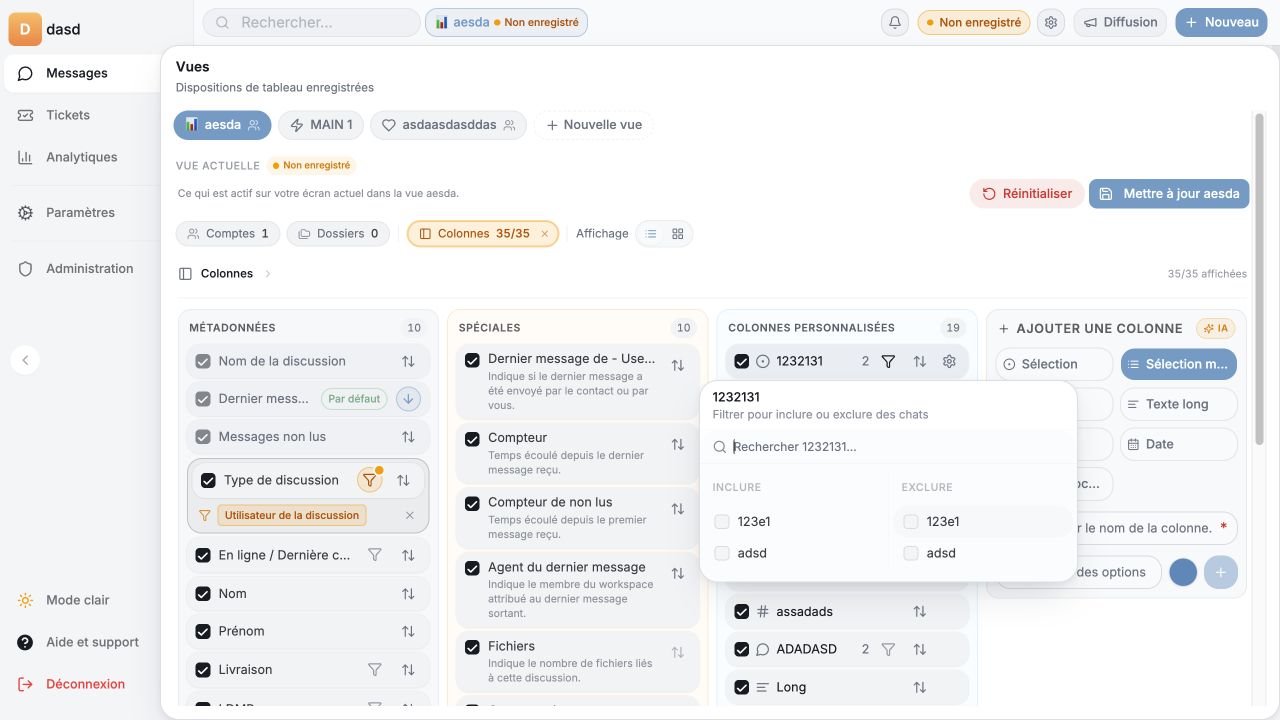The height and width of the screenshot is (720, 1280).
Task: Click Nouvelle vue button
Action: 594,125
